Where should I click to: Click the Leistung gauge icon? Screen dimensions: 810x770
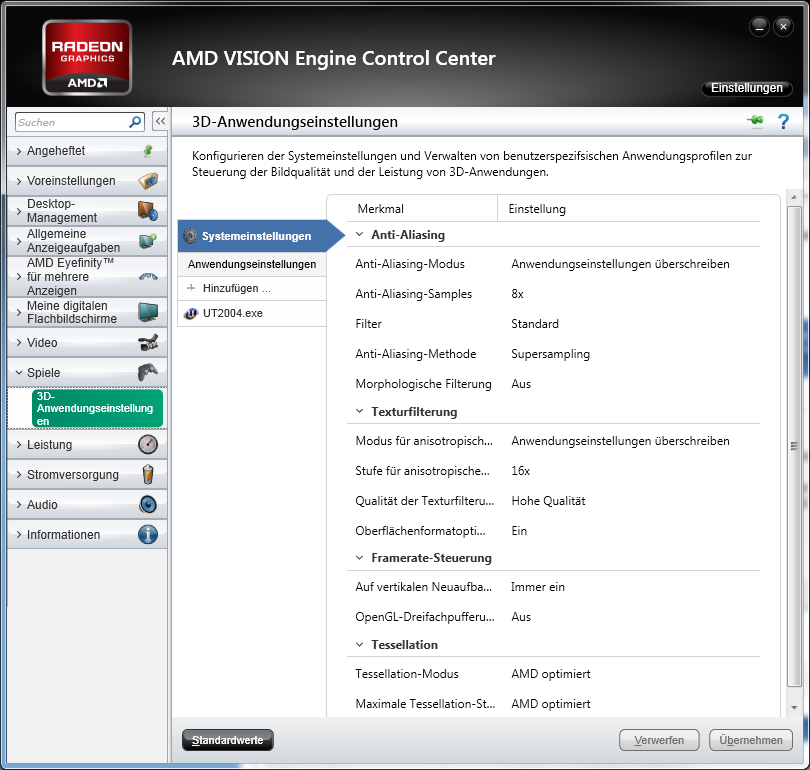[x=148, y=445]
